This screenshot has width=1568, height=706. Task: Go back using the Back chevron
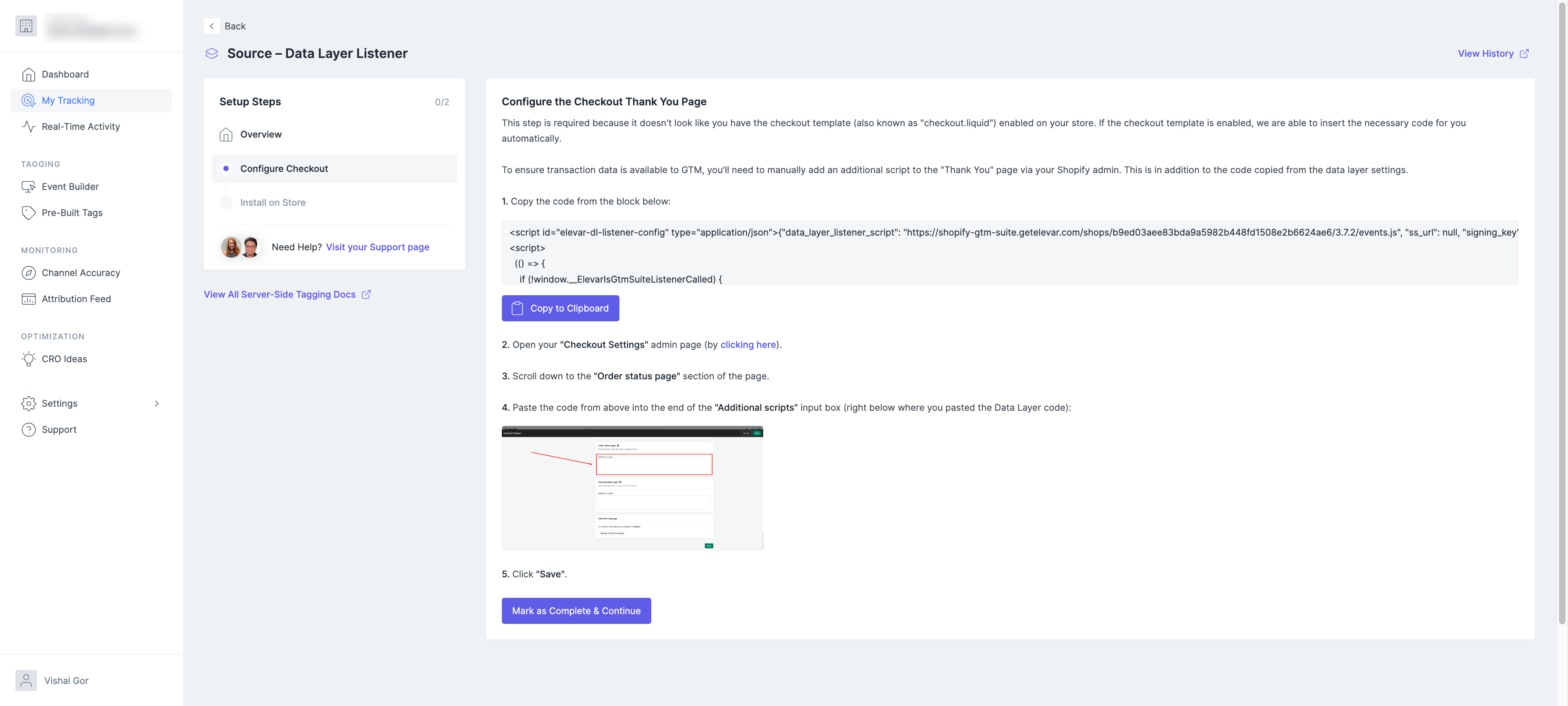(211, 26)
